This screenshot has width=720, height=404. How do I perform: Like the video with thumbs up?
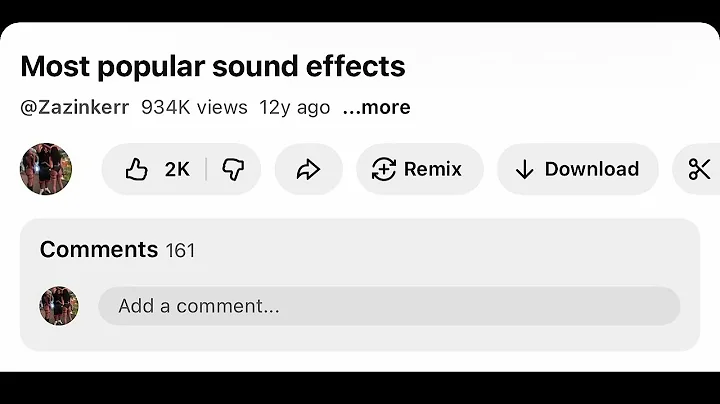137,169
